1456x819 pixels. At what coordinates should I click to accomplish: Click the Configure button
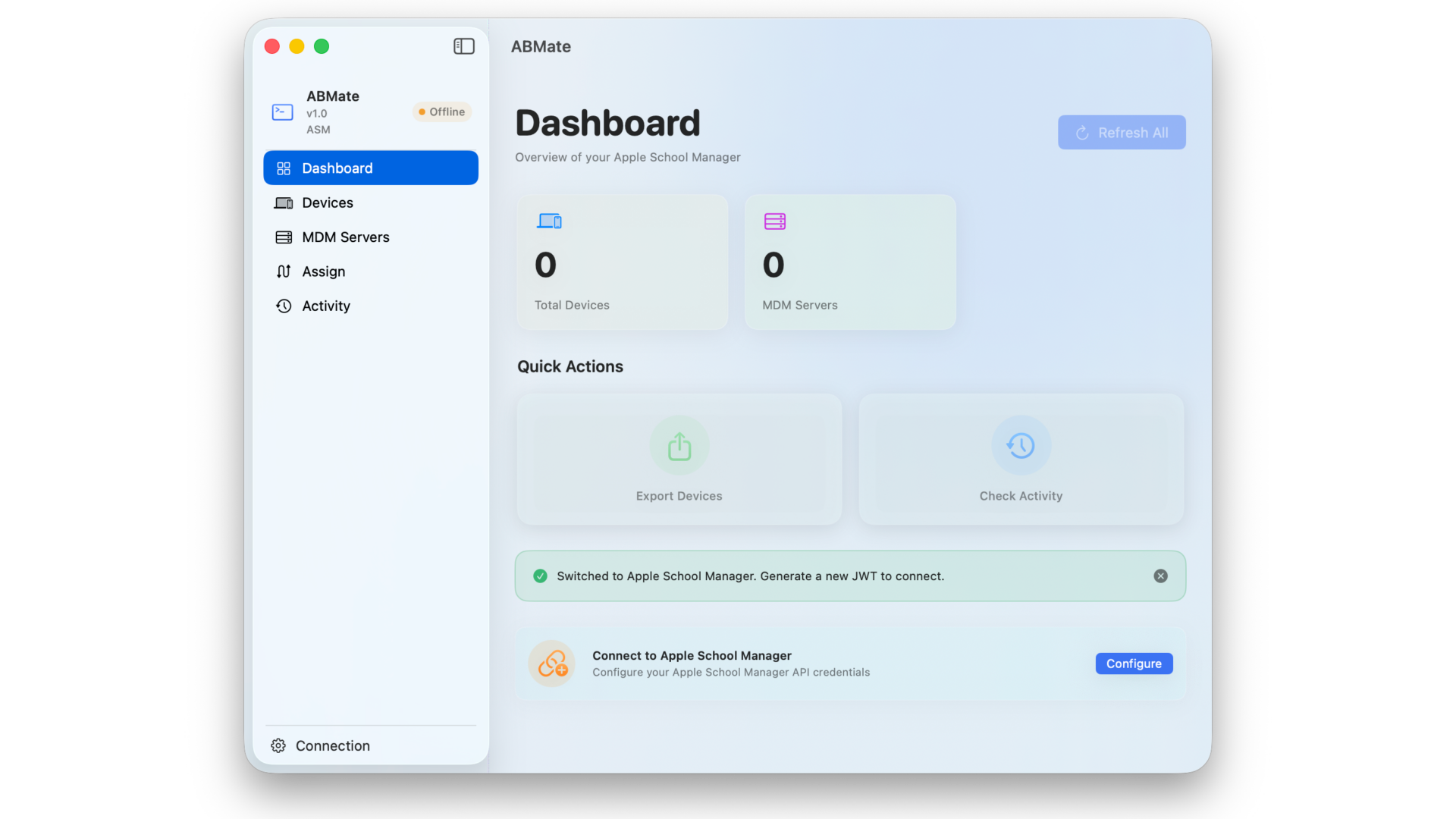1134,664
